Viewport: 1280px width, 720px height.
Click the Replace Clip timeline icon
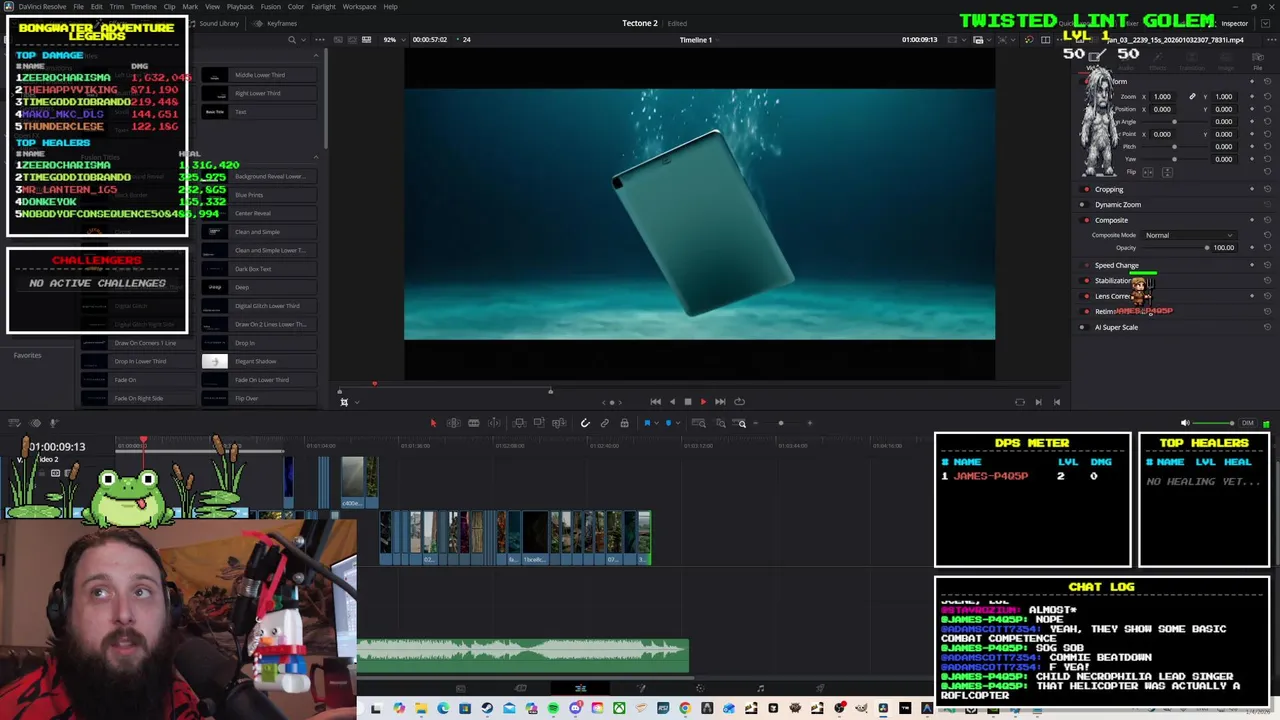click(x=559, y=423)
